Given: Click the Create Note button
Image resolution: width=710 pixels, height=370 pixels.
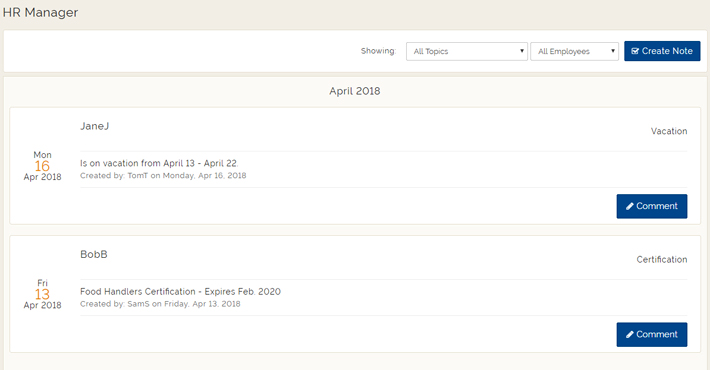Looking at the screenshot, I should (662, 51).
